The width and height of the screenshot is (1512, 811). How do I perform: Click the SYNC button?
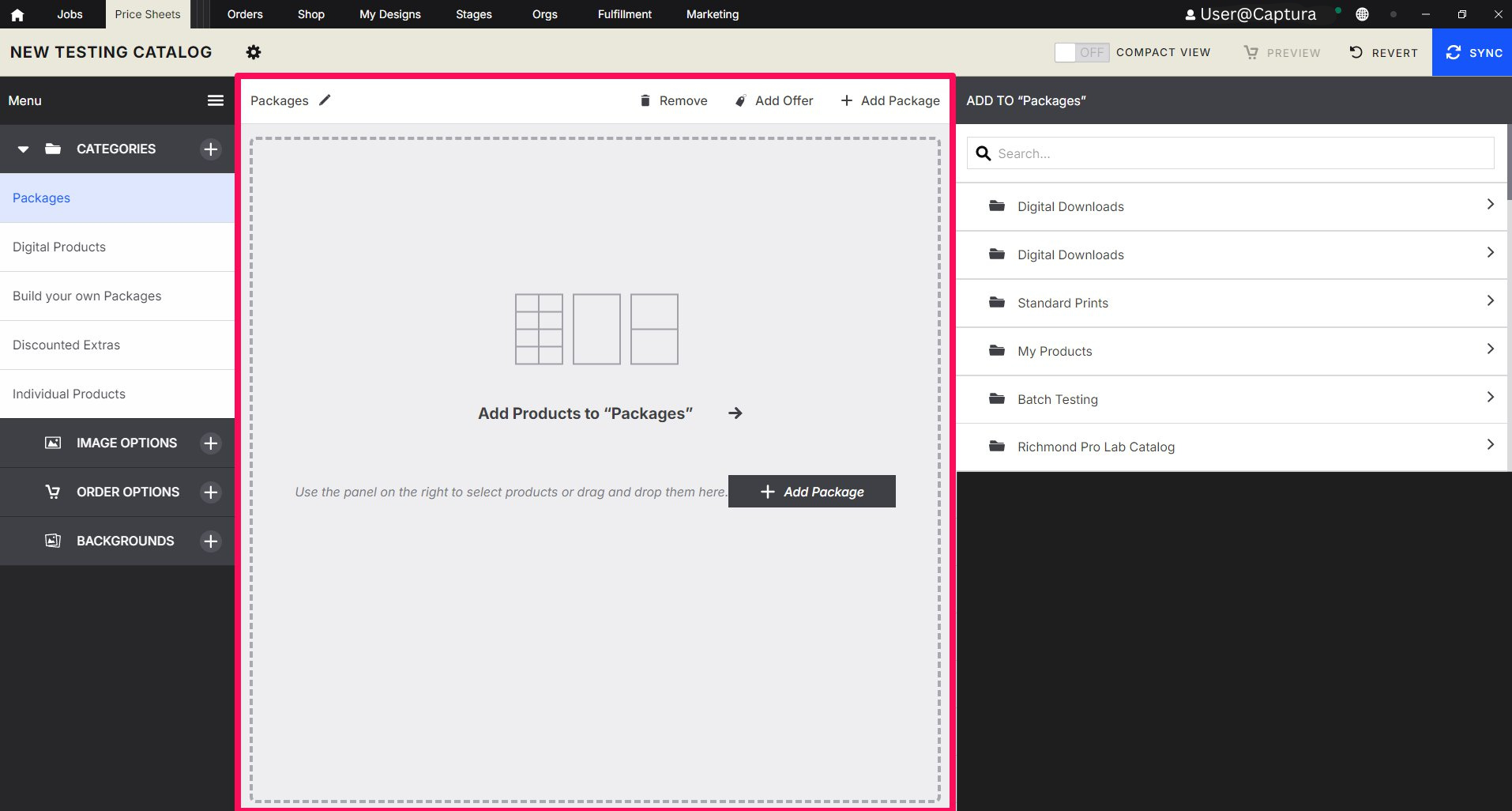[1472, 52]
